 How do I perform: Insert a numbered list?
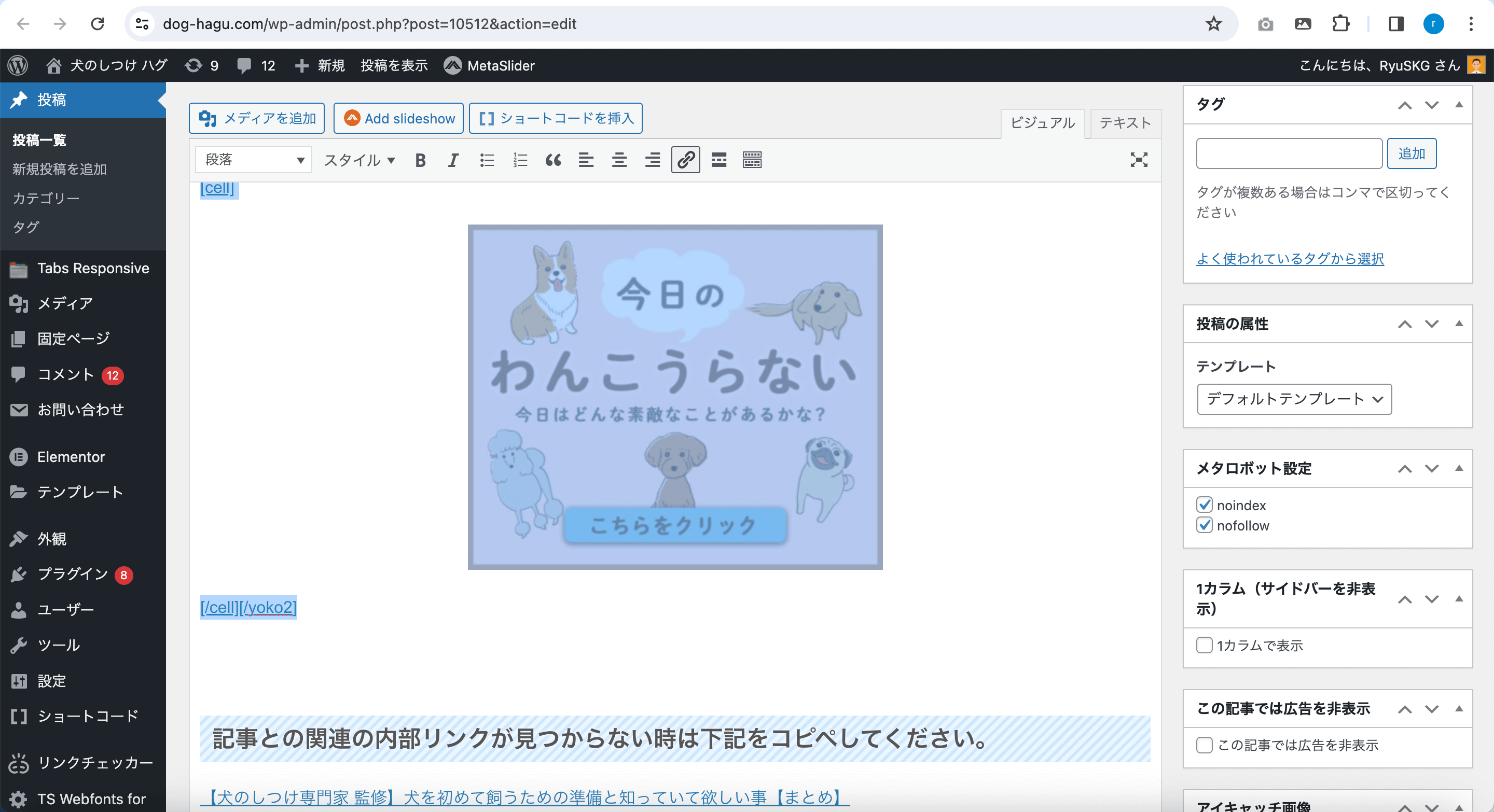tap(520, 160)
